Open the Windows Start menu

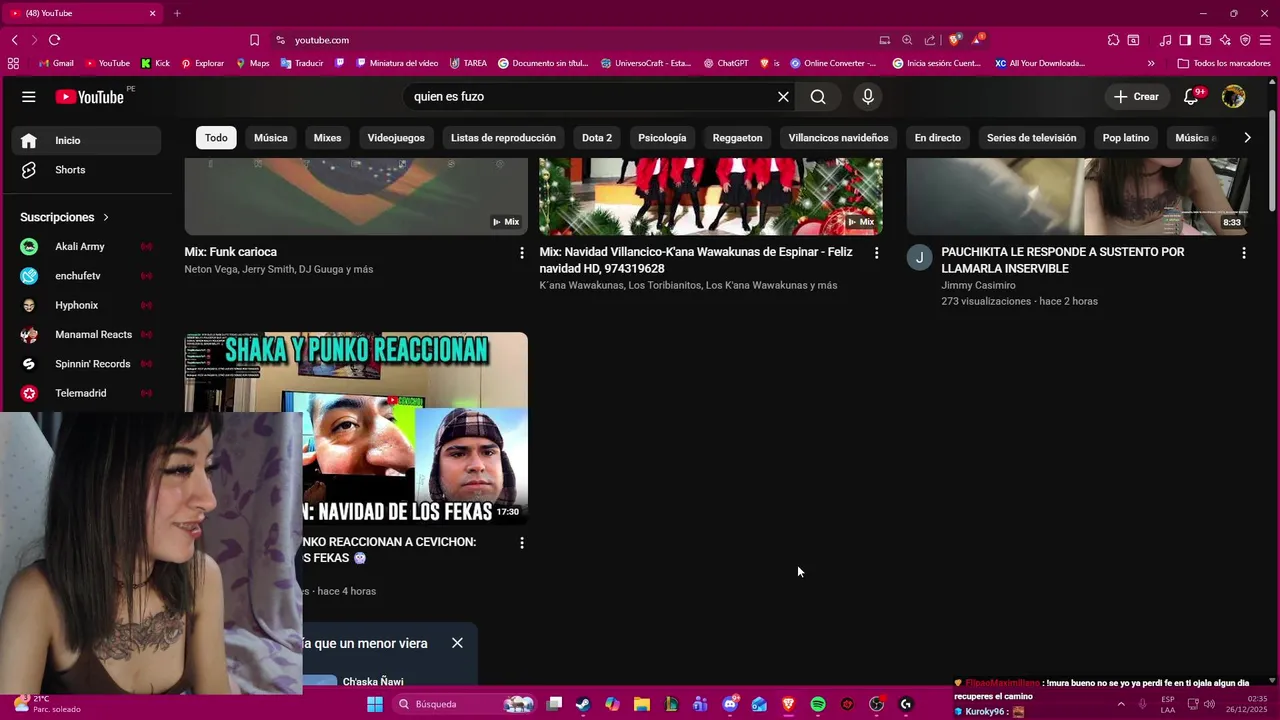[375, 704]
